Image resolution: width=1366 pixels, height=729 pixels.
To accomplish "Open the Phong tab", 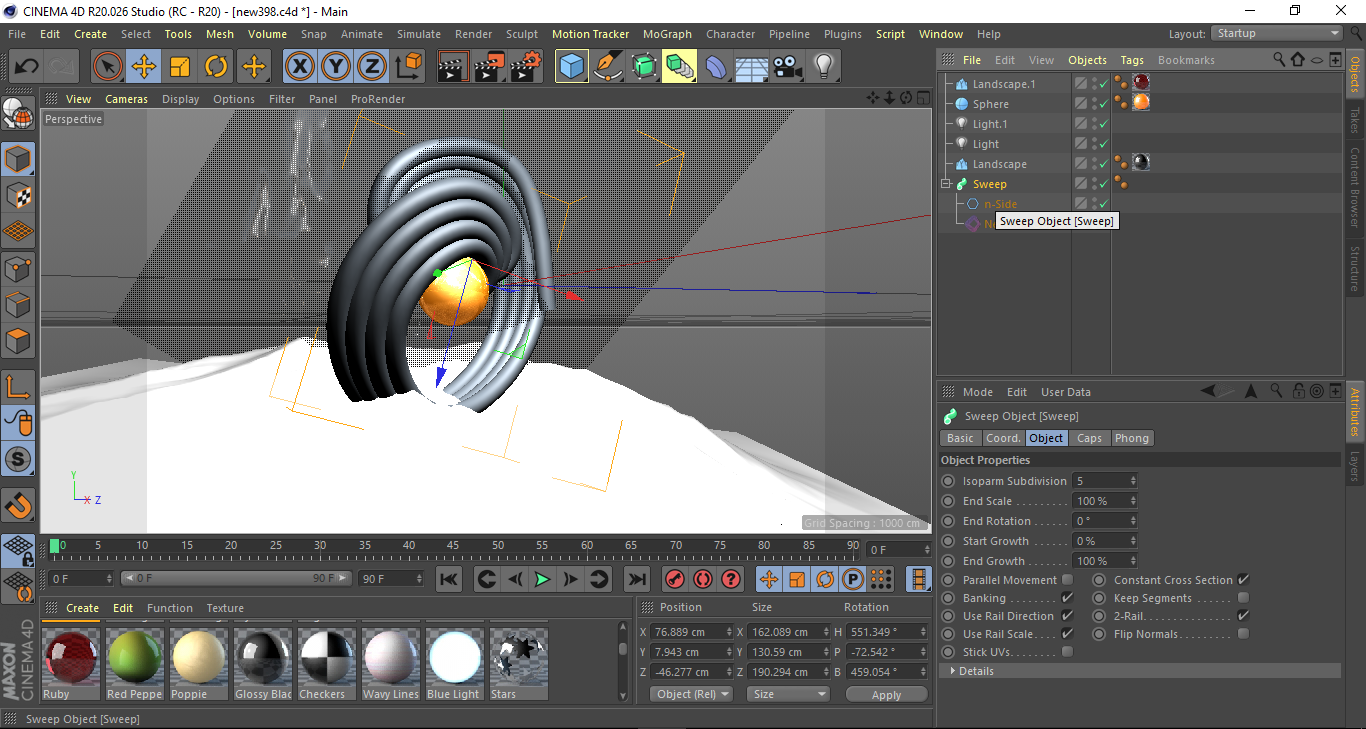I will (x=1132, y=438).
